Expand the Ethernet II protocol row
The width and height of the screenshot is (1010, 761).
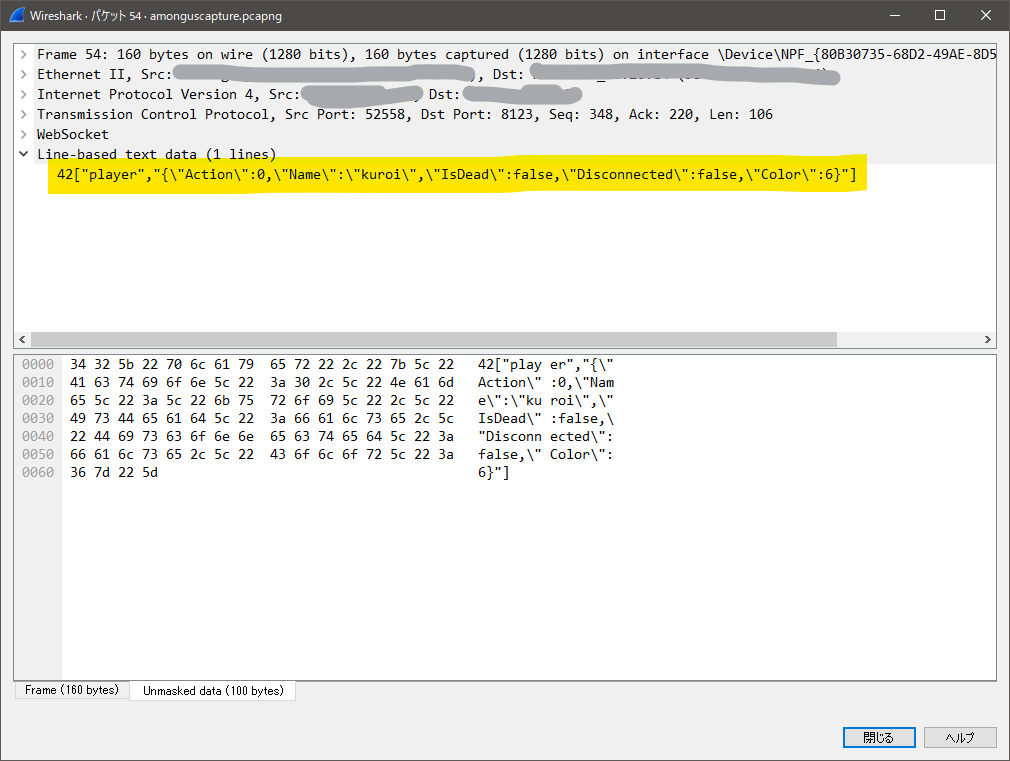pos(23,74)
